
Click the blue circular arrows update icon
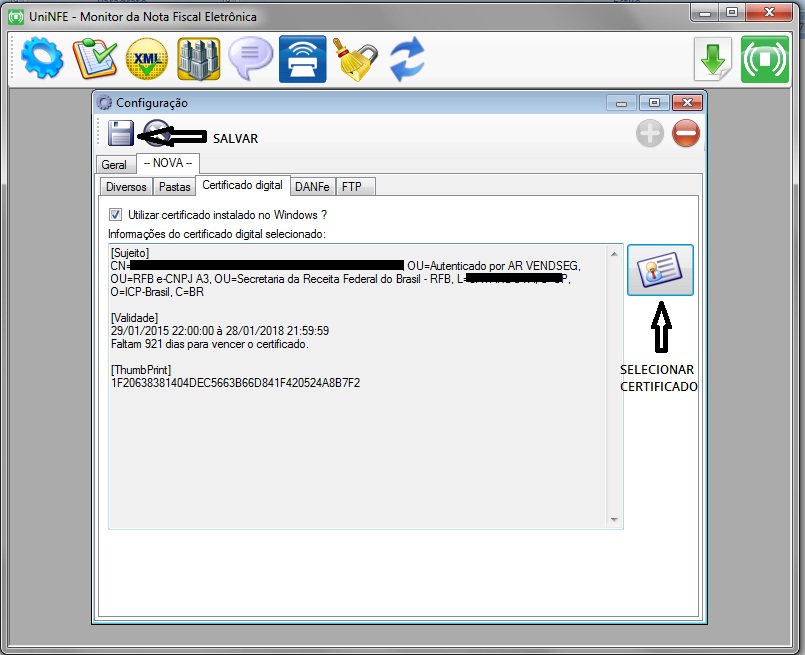[407, 59]
